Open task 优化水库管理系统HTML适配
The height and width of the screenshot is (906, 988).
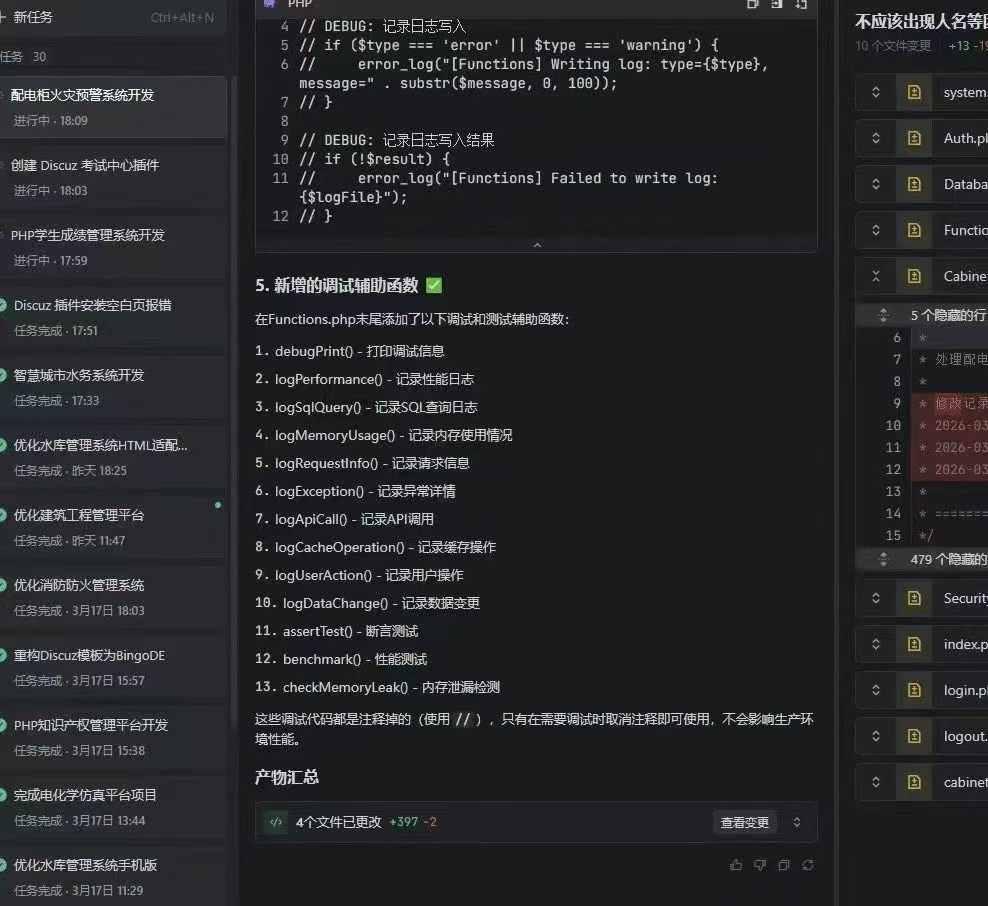[x=113, y=457]
